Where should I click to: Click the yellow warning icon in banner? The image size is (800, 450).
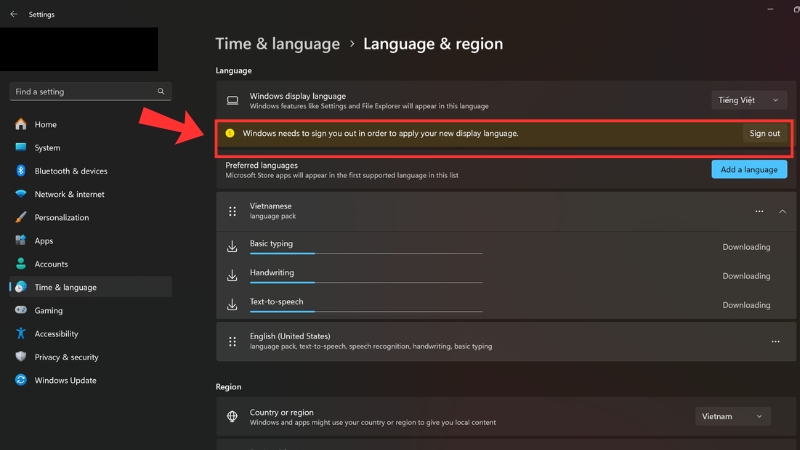pyautogui.click(x=230, y=133)
